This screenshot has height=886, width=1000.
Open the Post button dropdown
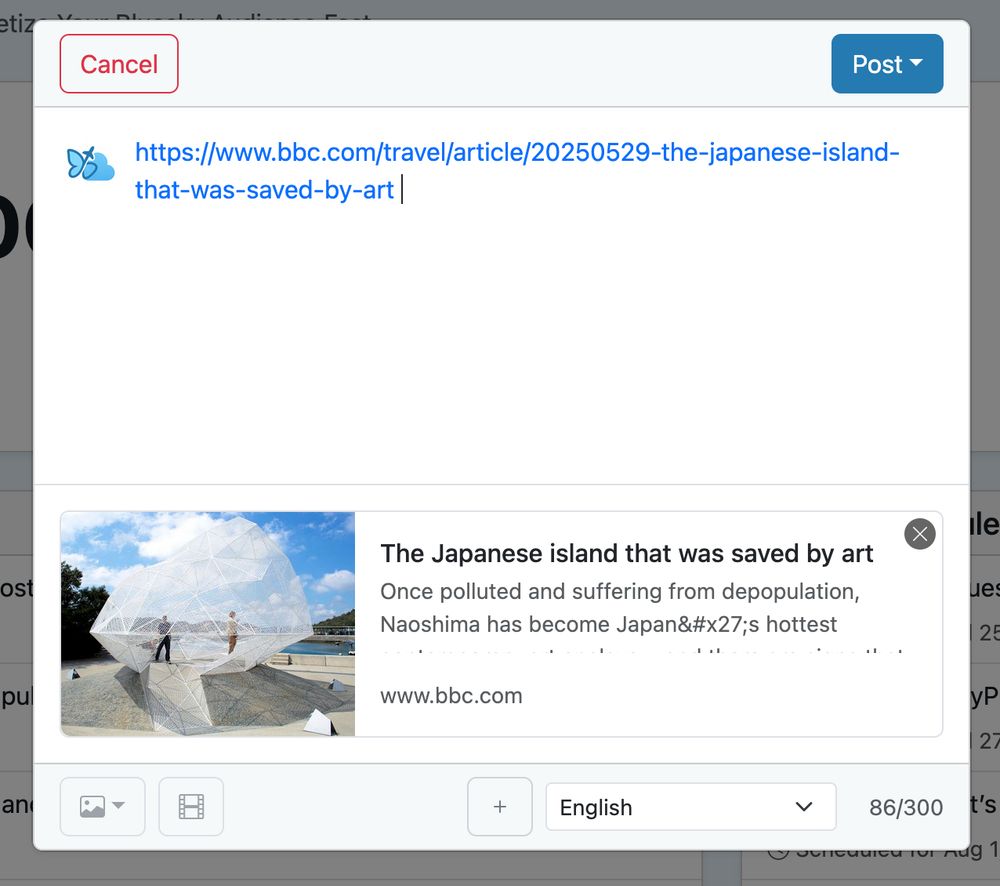886,64
